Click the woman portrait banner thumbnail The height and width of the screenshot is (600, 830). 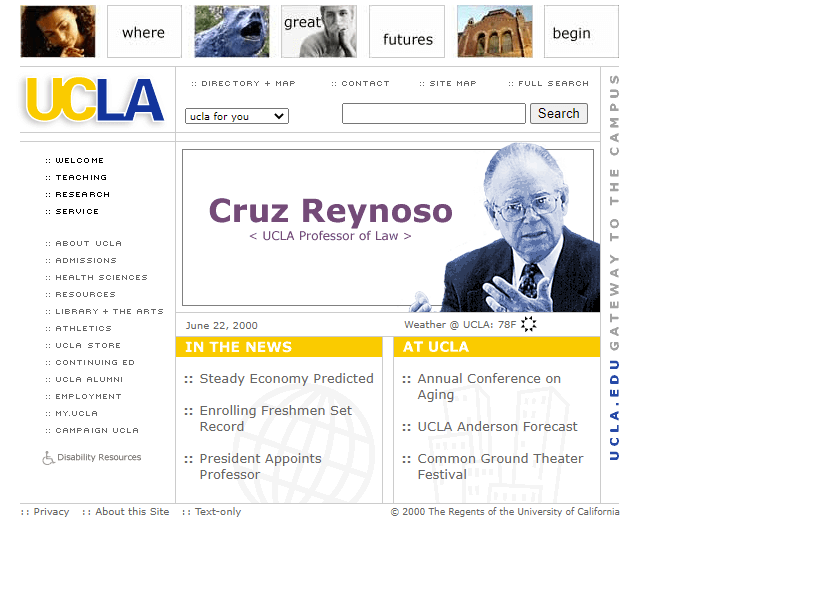(58, 31)
